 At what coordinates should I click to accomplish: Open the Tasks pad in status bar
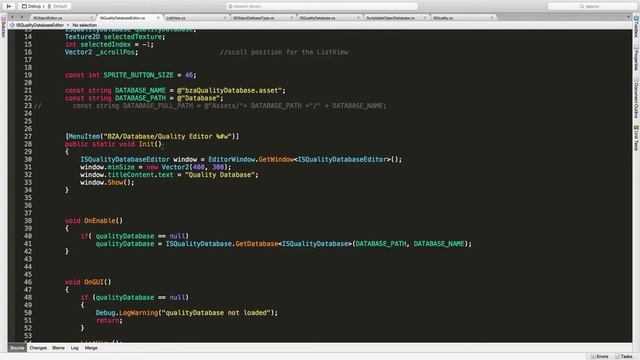pos(624,356)
